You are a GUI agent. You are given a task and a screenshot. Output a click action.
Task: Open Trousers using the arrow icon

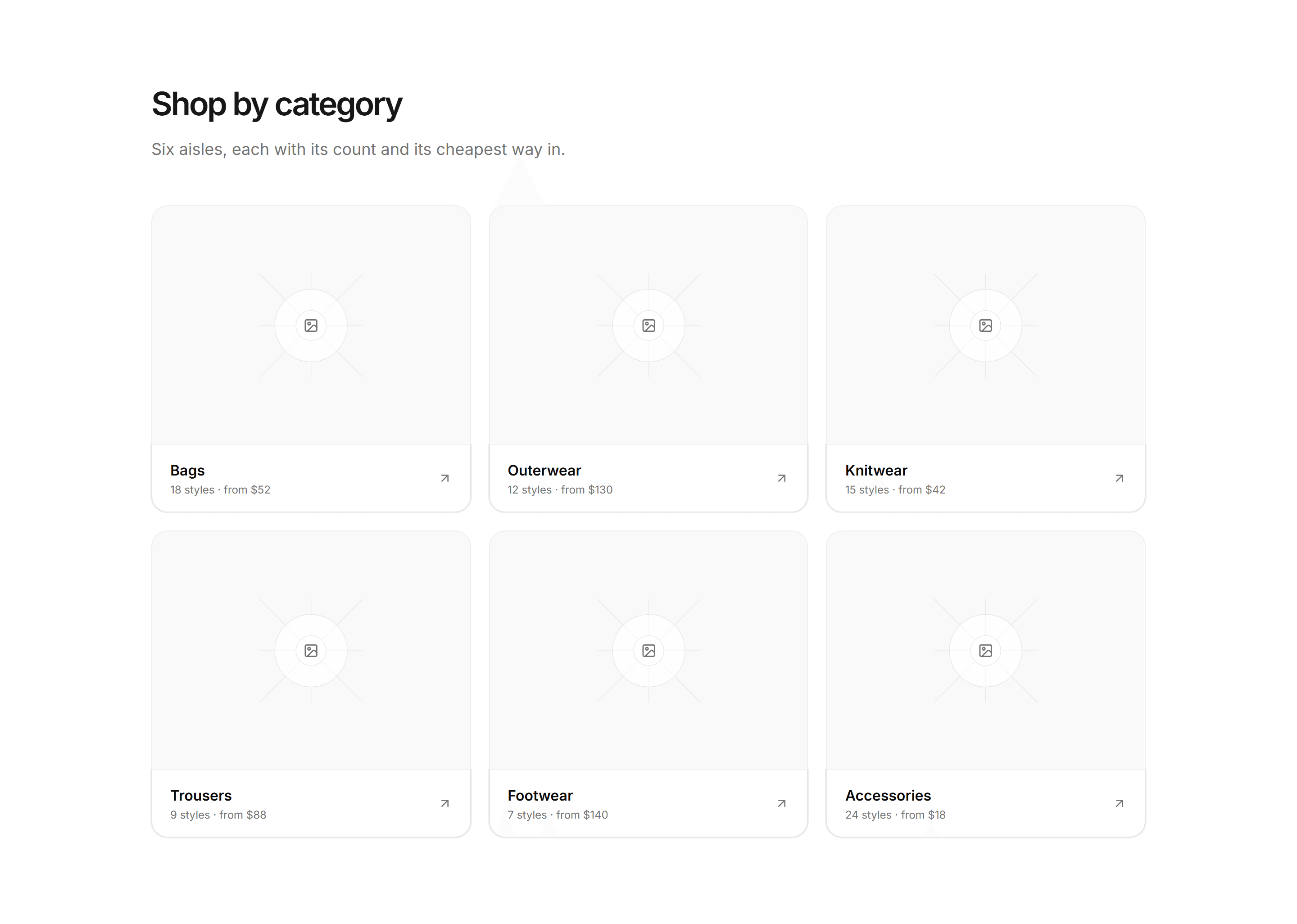point(445,803)
